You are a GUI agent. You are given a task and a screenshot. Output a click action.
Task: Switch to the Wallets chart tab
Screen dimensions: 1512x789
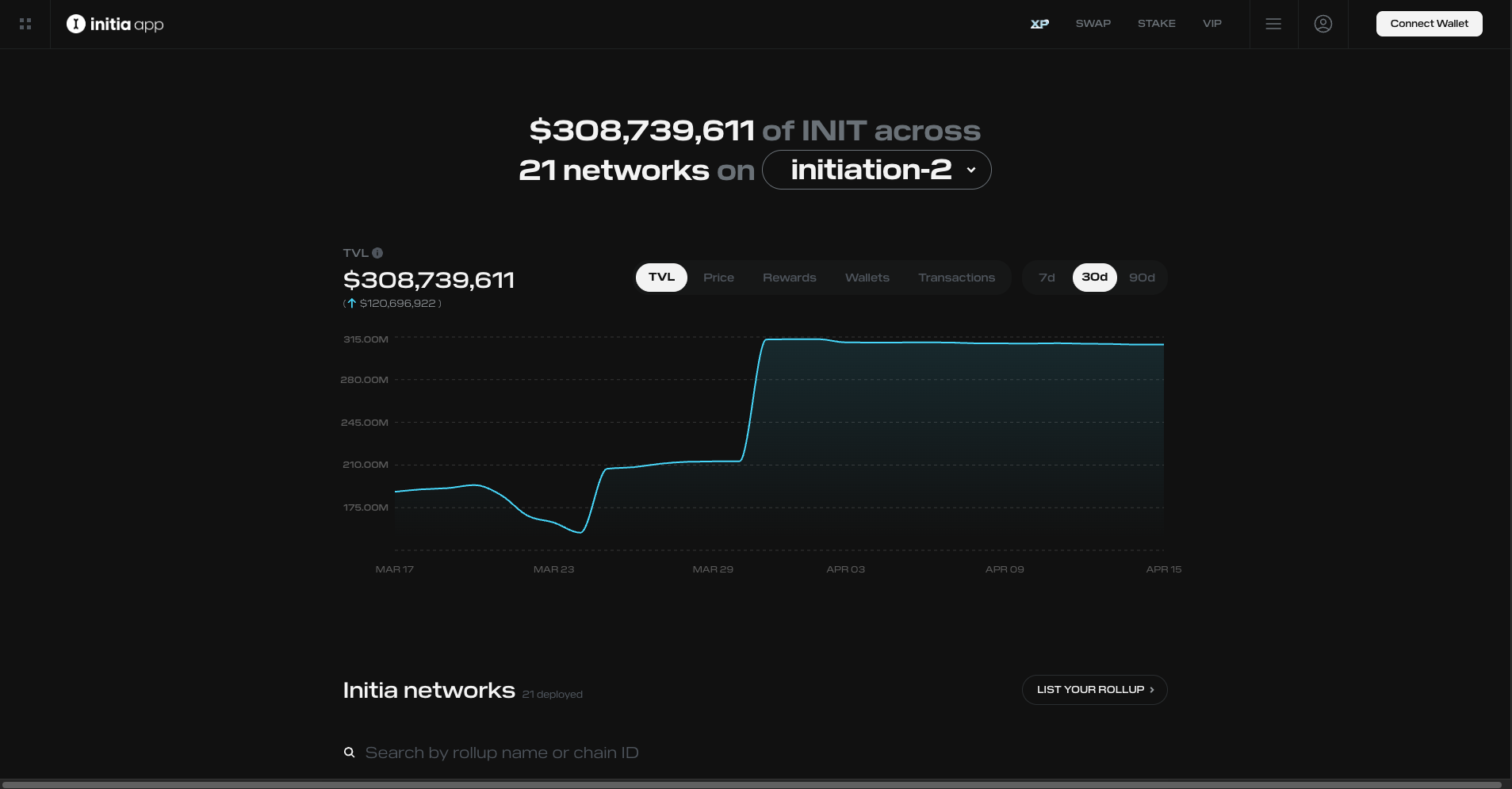867,278
